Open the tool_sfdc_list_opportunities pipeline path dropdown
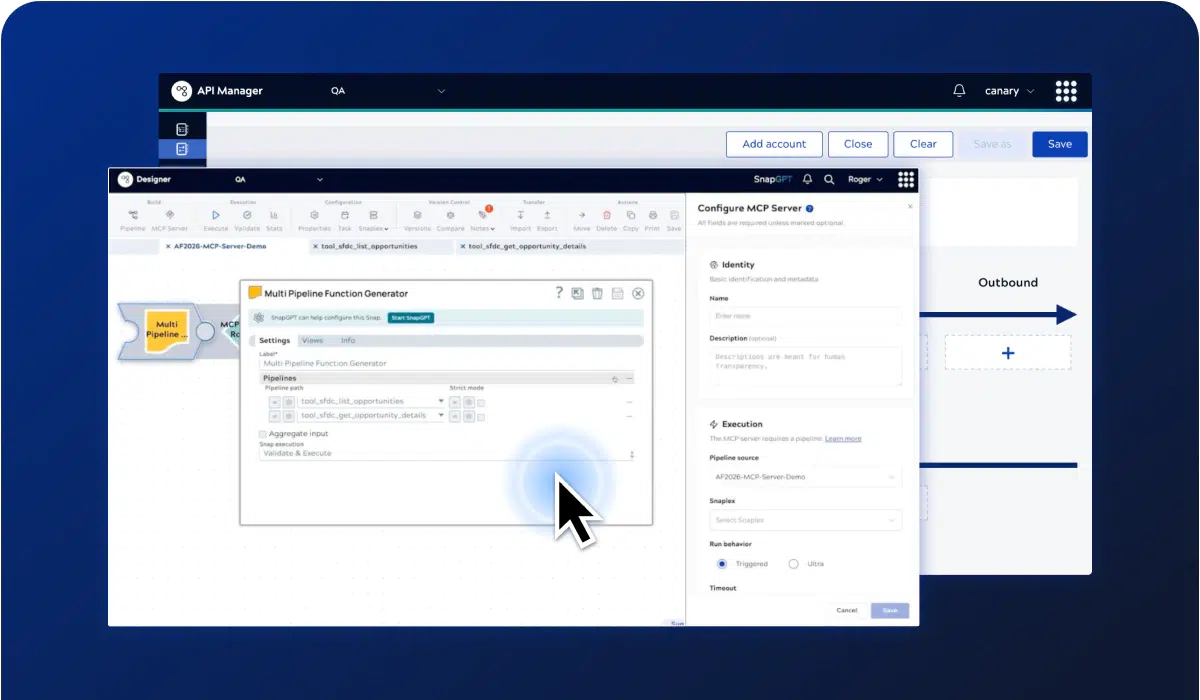This screenshot has height=700, width=1200. [x=440, y=402]
